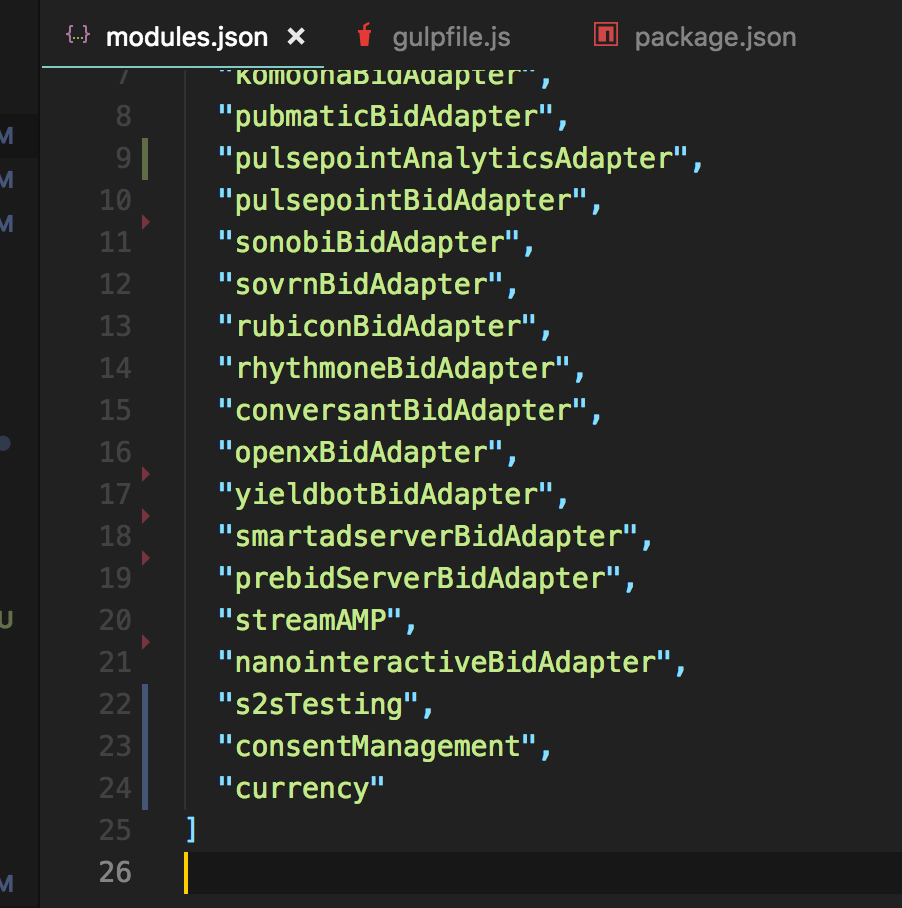Click the gulp icon on gulpfile.js tab
This screenshot has height=908, width=902.
364,35
